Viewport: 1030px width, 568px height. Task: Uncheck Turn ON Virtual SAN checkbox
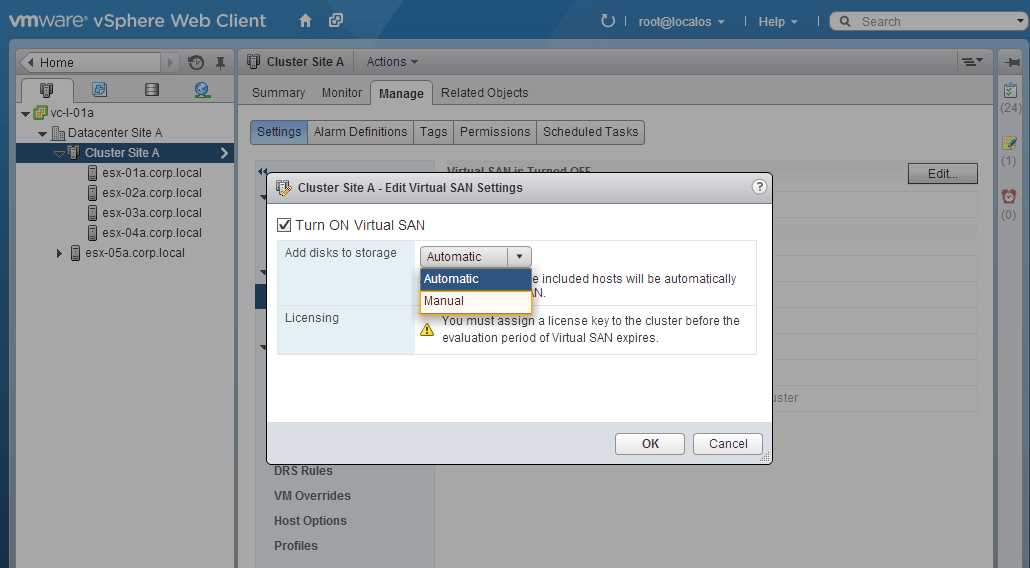coord(285,225)
